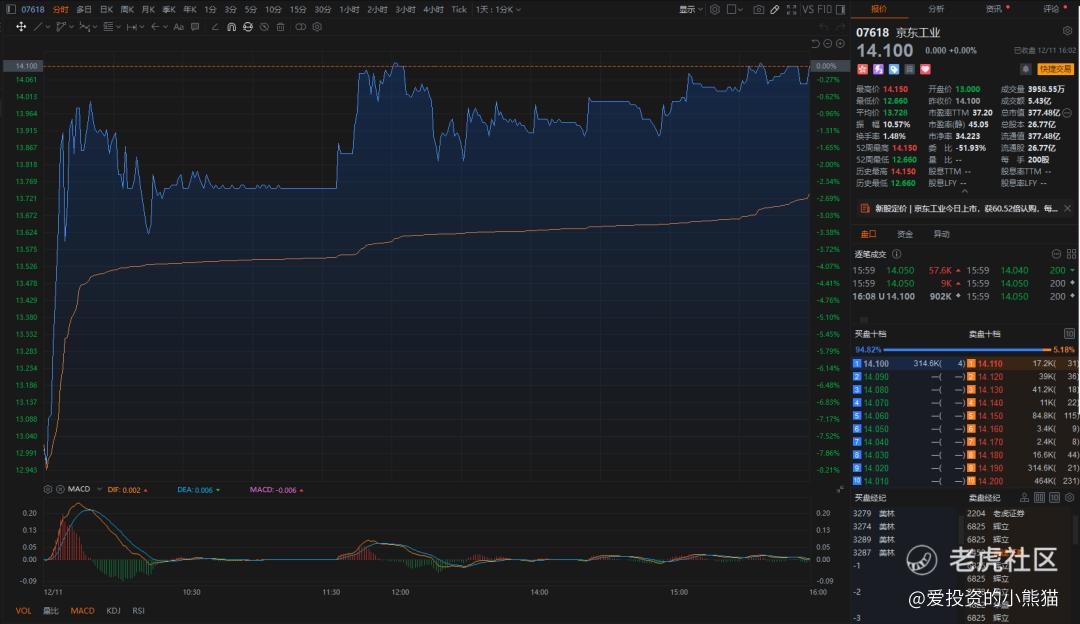This screenshot has width=1080, height=624.
Task: Select the eraser drawing tool
Action: click(215, 27)
